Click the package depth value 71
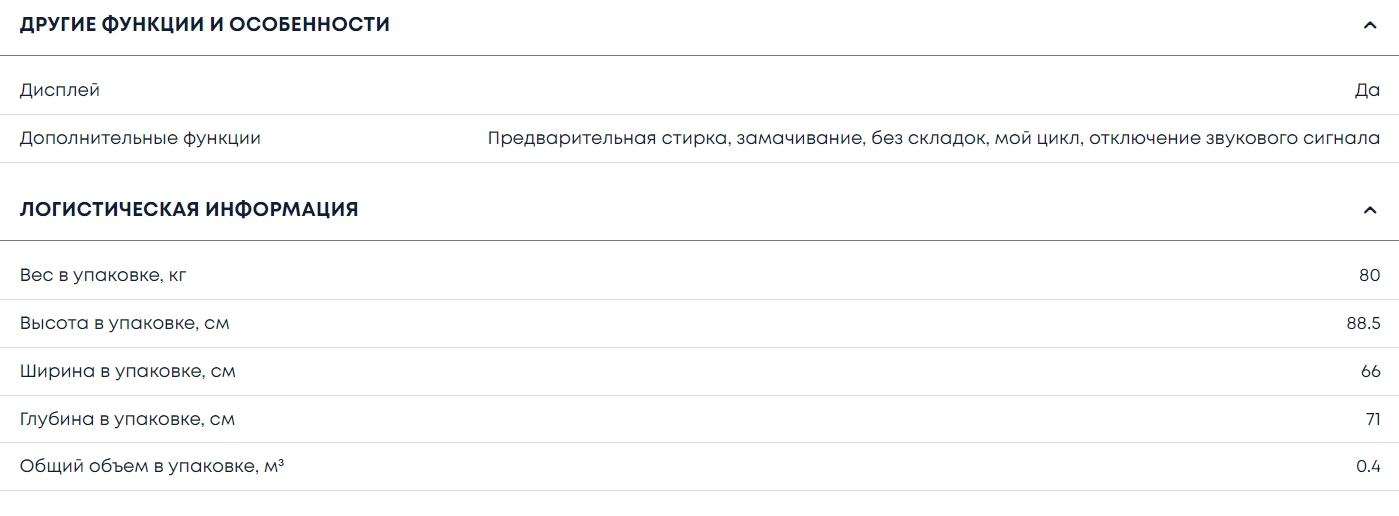 (x=1372, y=419)
